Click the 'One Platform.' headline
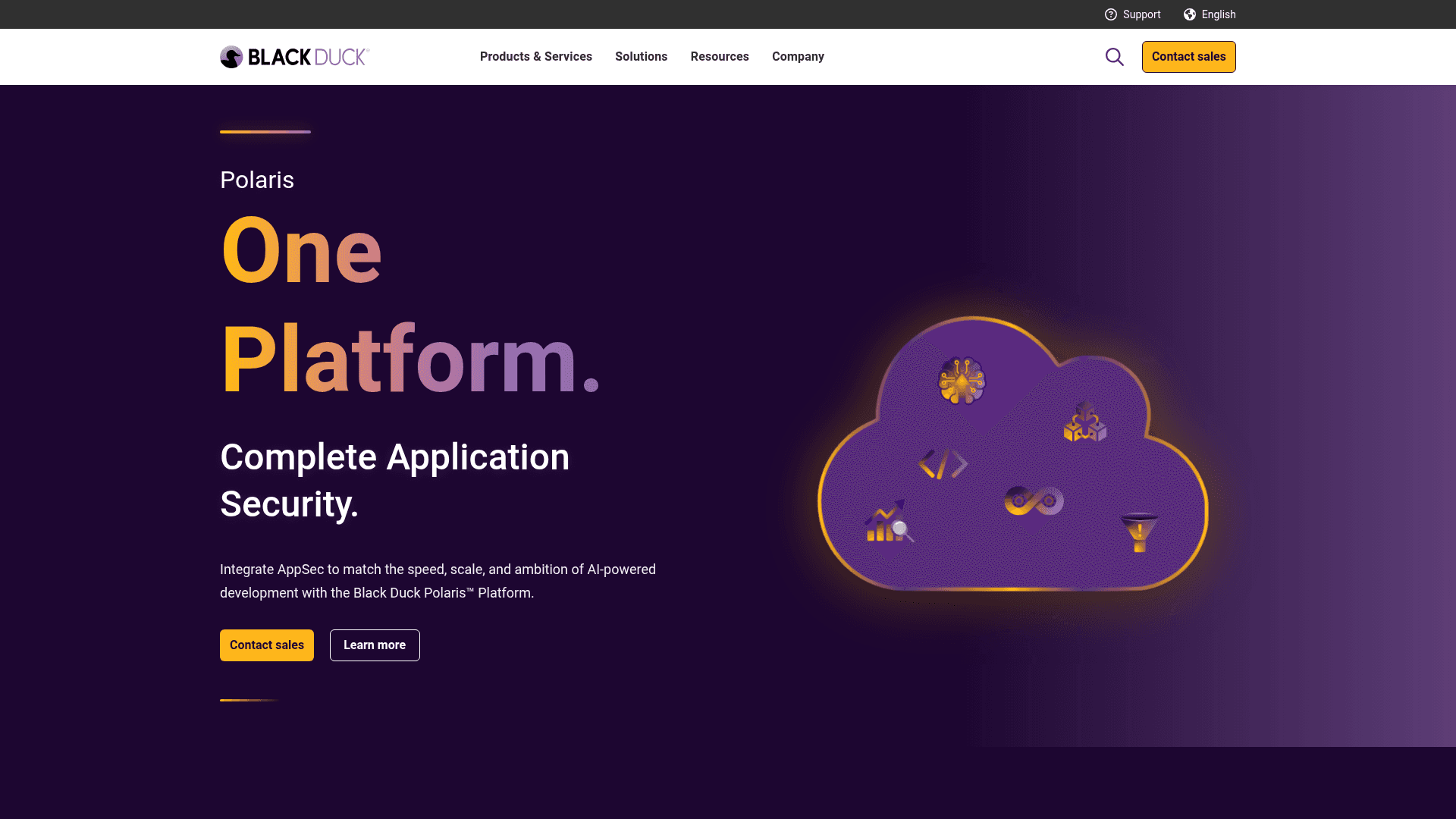The image size is (1456, 819). (410, 304)
